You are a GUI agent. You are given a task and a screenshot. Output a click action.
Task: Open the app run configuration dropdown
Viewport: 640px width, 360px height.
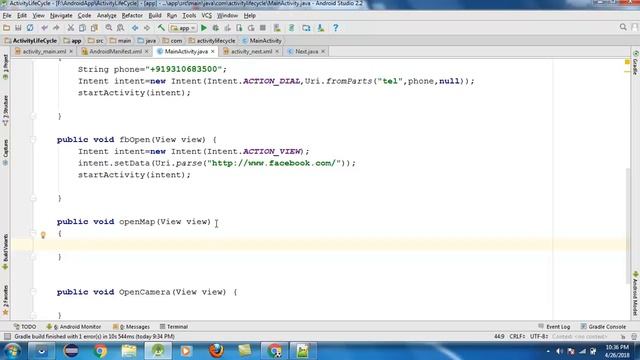point(183,28)
